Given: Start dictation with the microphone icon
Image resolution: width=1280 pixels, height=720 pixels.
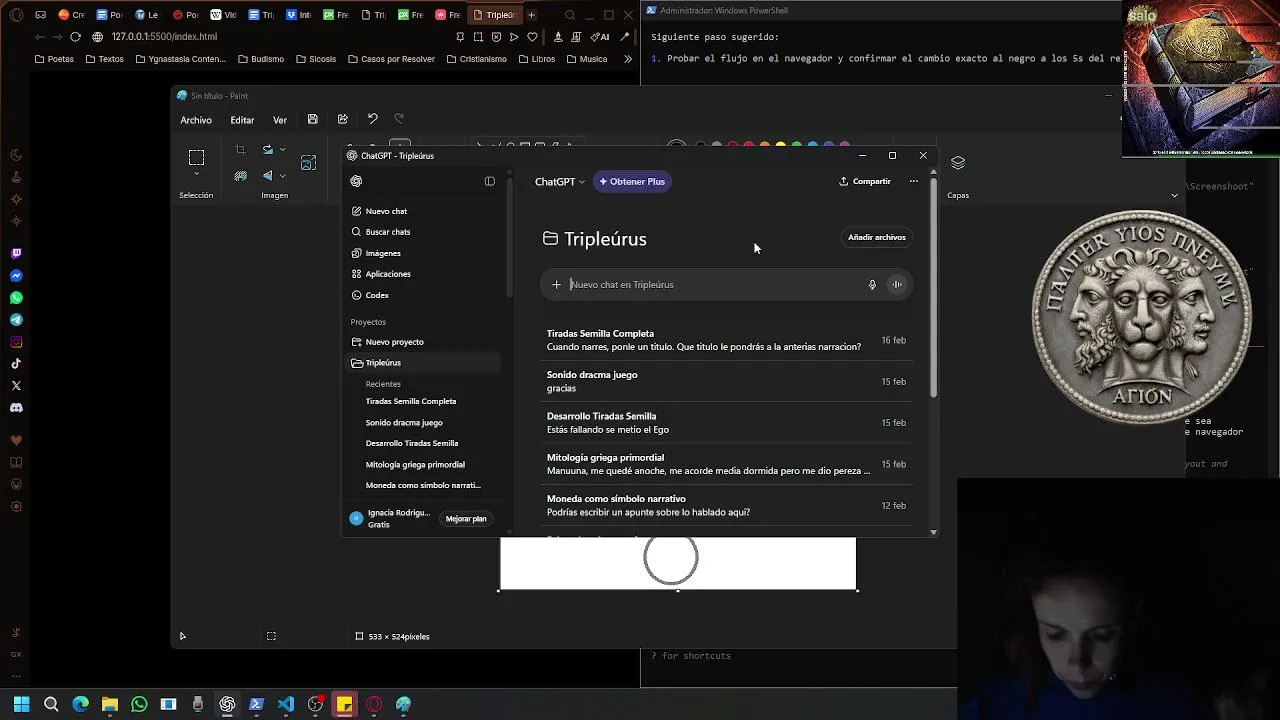Looking at the screenshot, I should tap(872, 285).
